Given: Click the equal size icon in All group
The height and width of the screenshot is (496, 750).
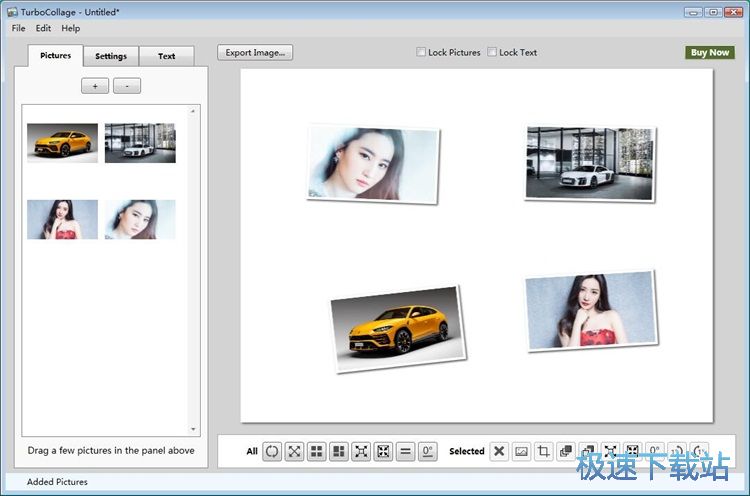Looking at the screenshot, I should 405,451.
